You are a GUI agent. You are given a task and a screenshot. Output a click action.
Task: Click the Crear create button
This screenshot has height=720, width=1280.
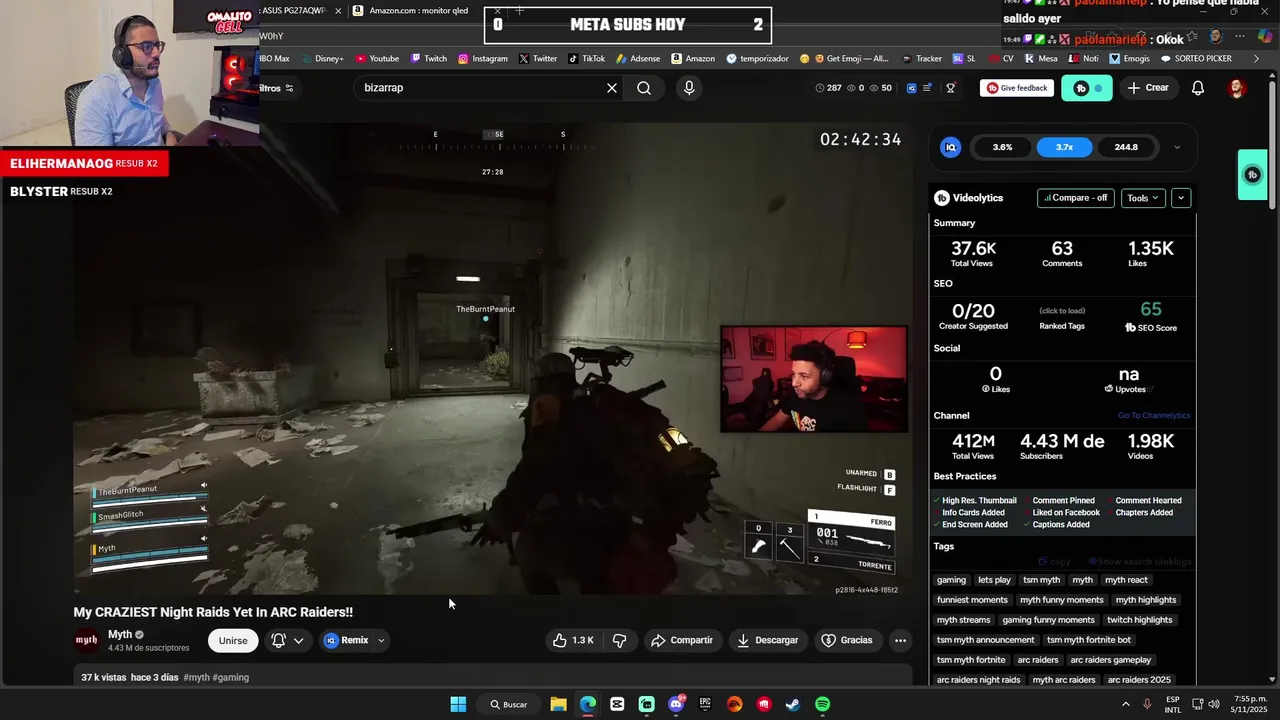tap(1148, 88)
